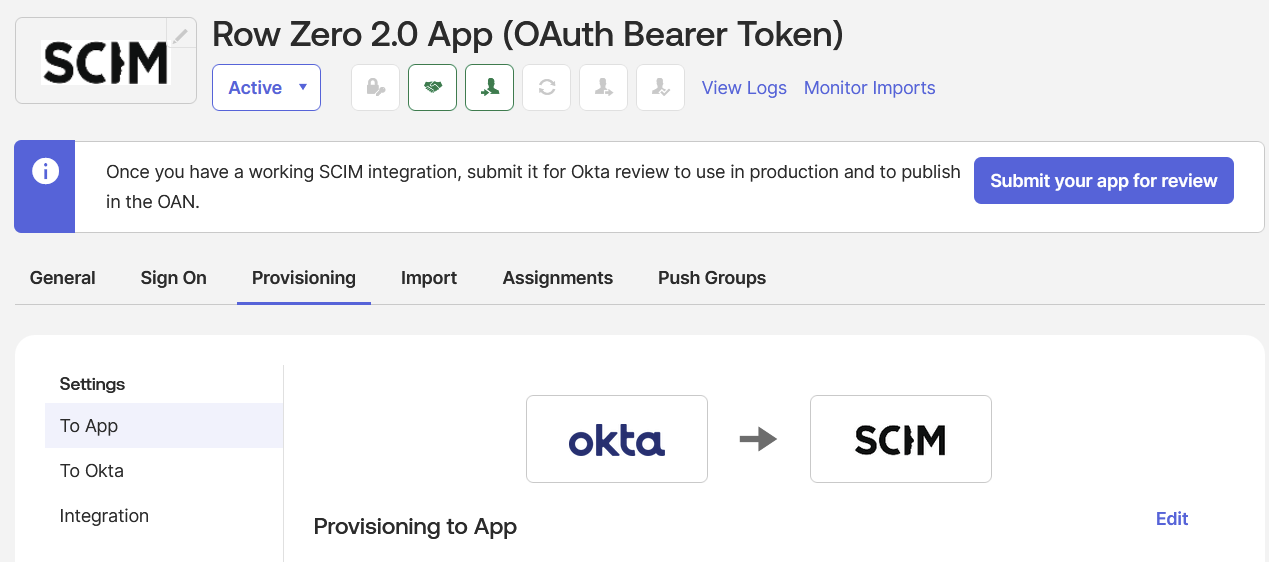Click the green handshake icon
This screenshot has width=1269, height=562.
433,88
